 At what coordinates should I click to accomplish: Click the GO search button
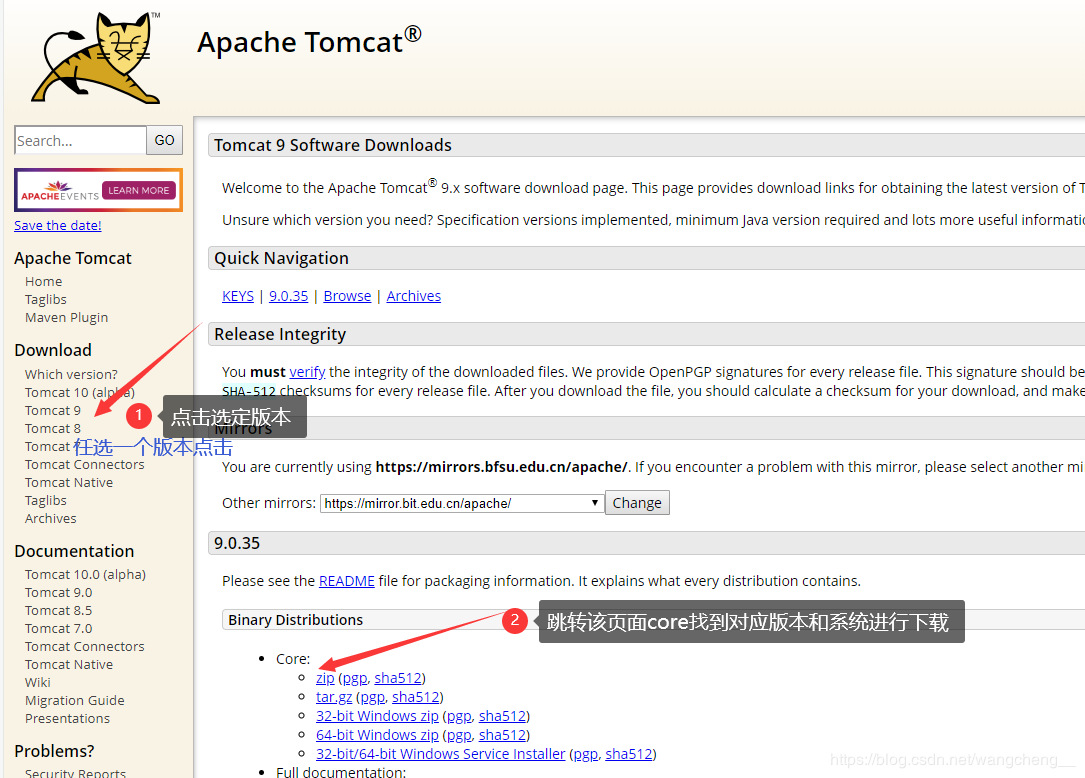165,140
